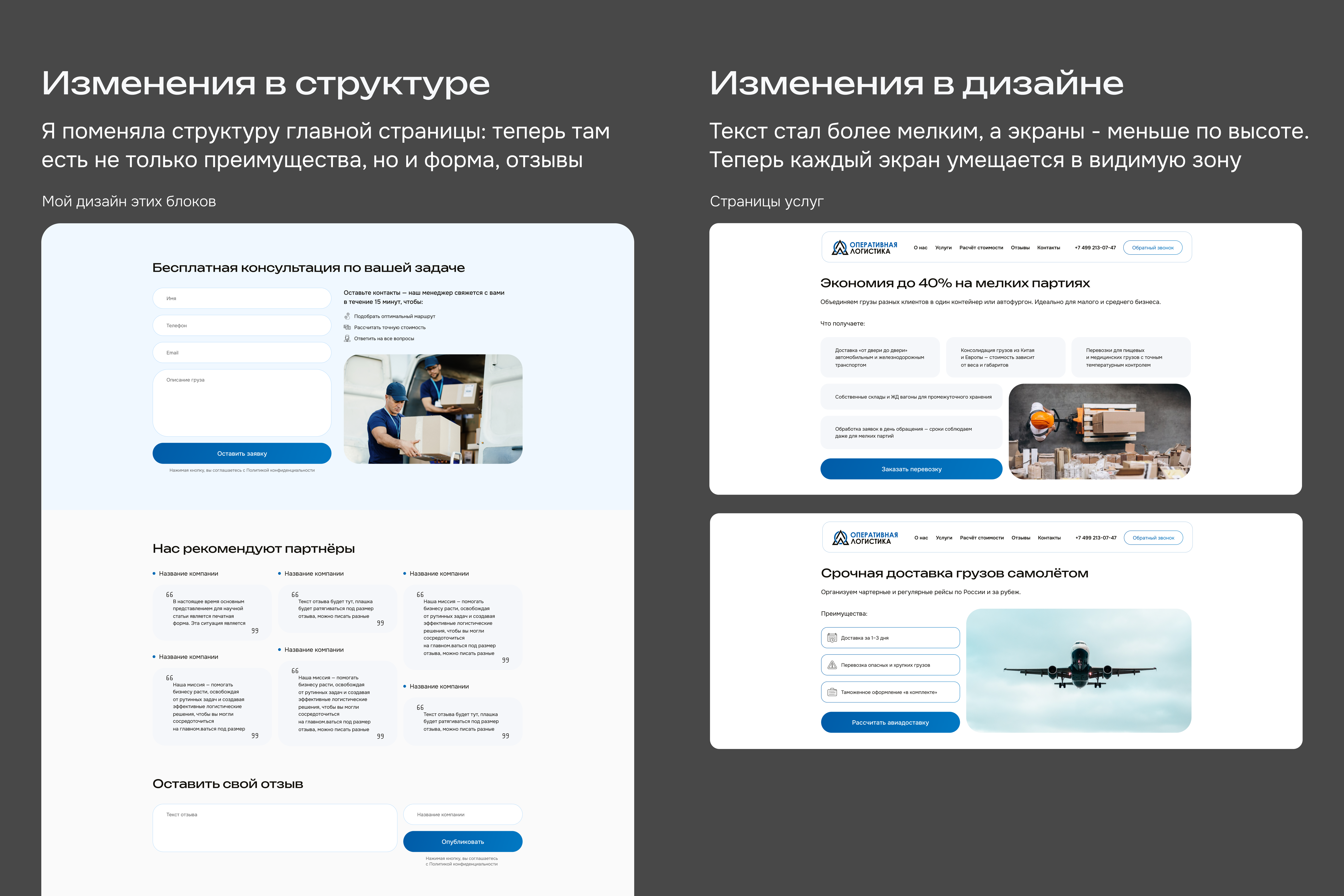Click heading Оставить свой отзыв
The height and width of the screenshot is (896, 1344).
pyautogui.click(x=228, y=784)
